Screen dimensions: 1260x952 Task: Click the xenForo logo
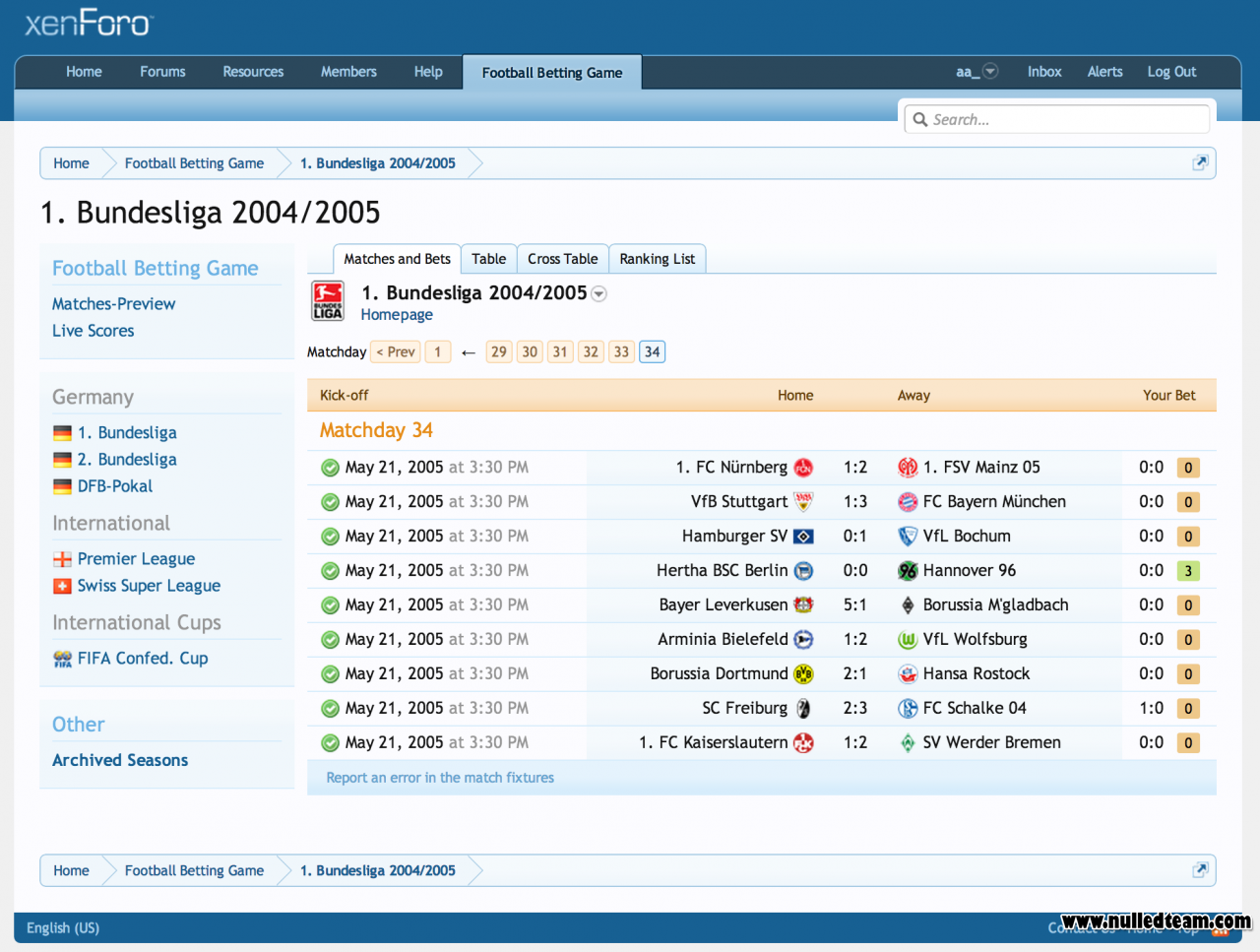click(89, 24)
